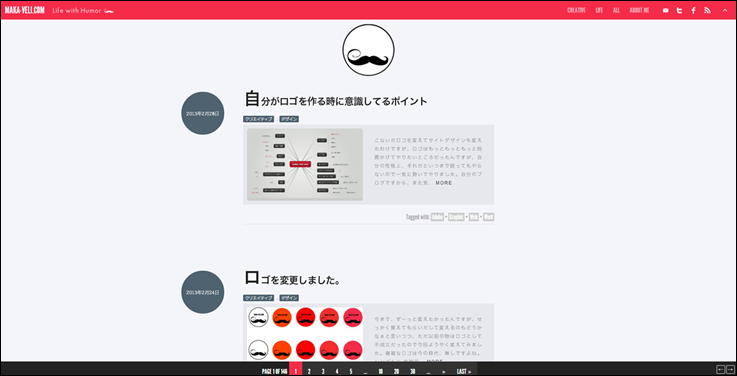Image resolution: width=737 pixels, height=376 pixels.
Task: Go to page 5
Action: 351,371
